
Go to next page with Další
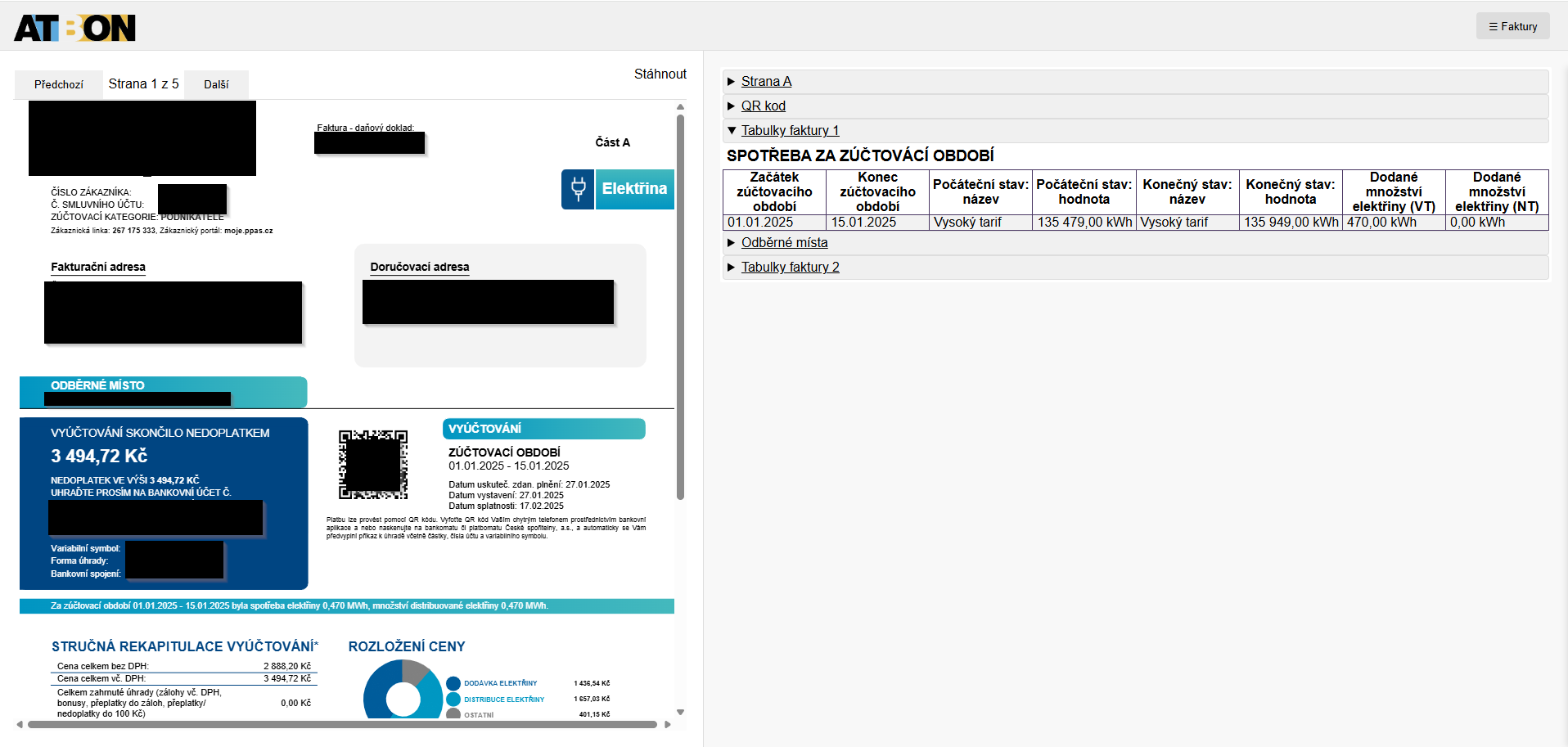coord(216,84)
